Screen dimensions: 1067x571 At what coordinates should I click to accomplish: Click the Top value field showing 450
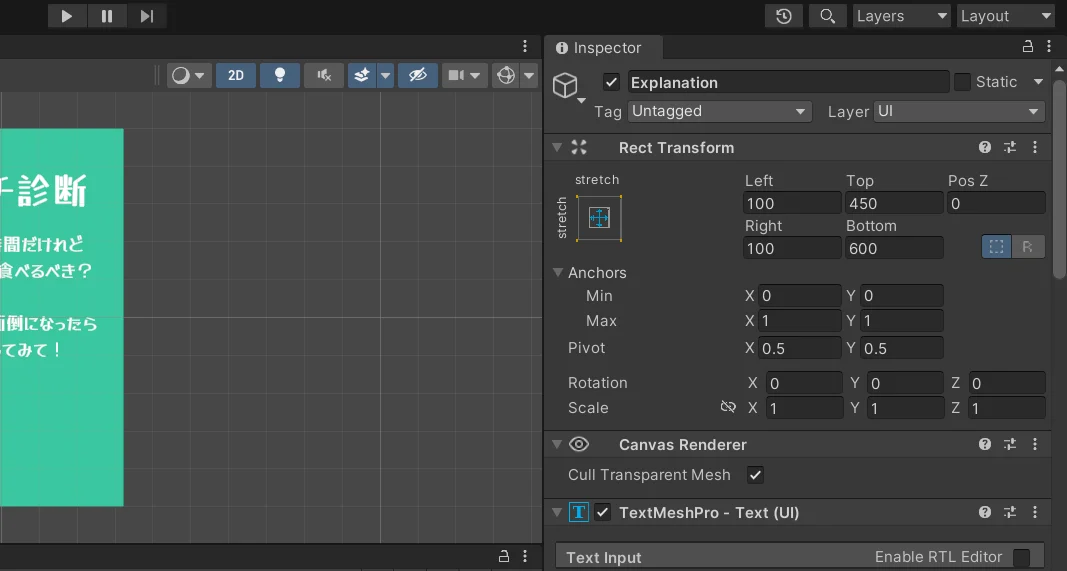[x=894, y=203]
